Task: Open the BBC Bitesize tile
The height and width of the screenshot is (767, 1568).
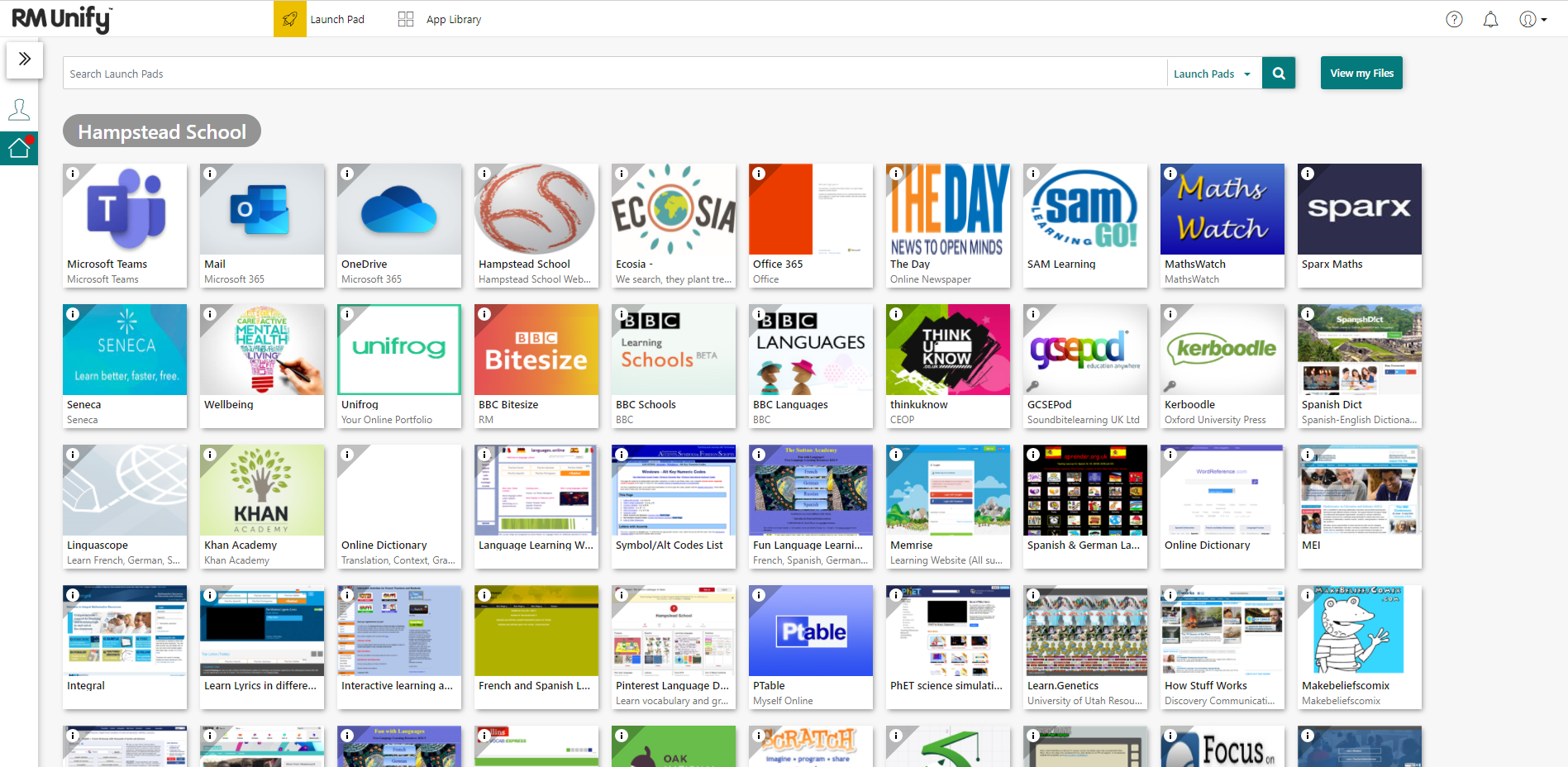Action: [x=536, y=364]
